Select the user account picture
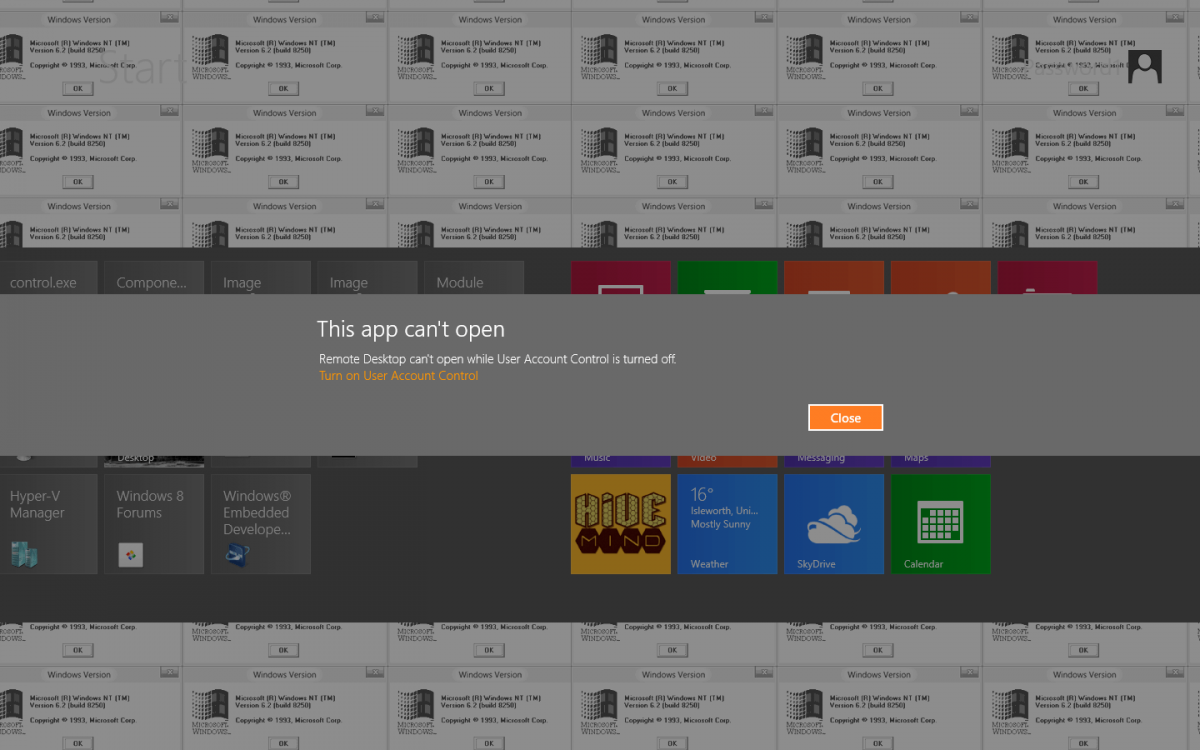The width and height of the screenshot is (1200, 750). click(1144, 67)
